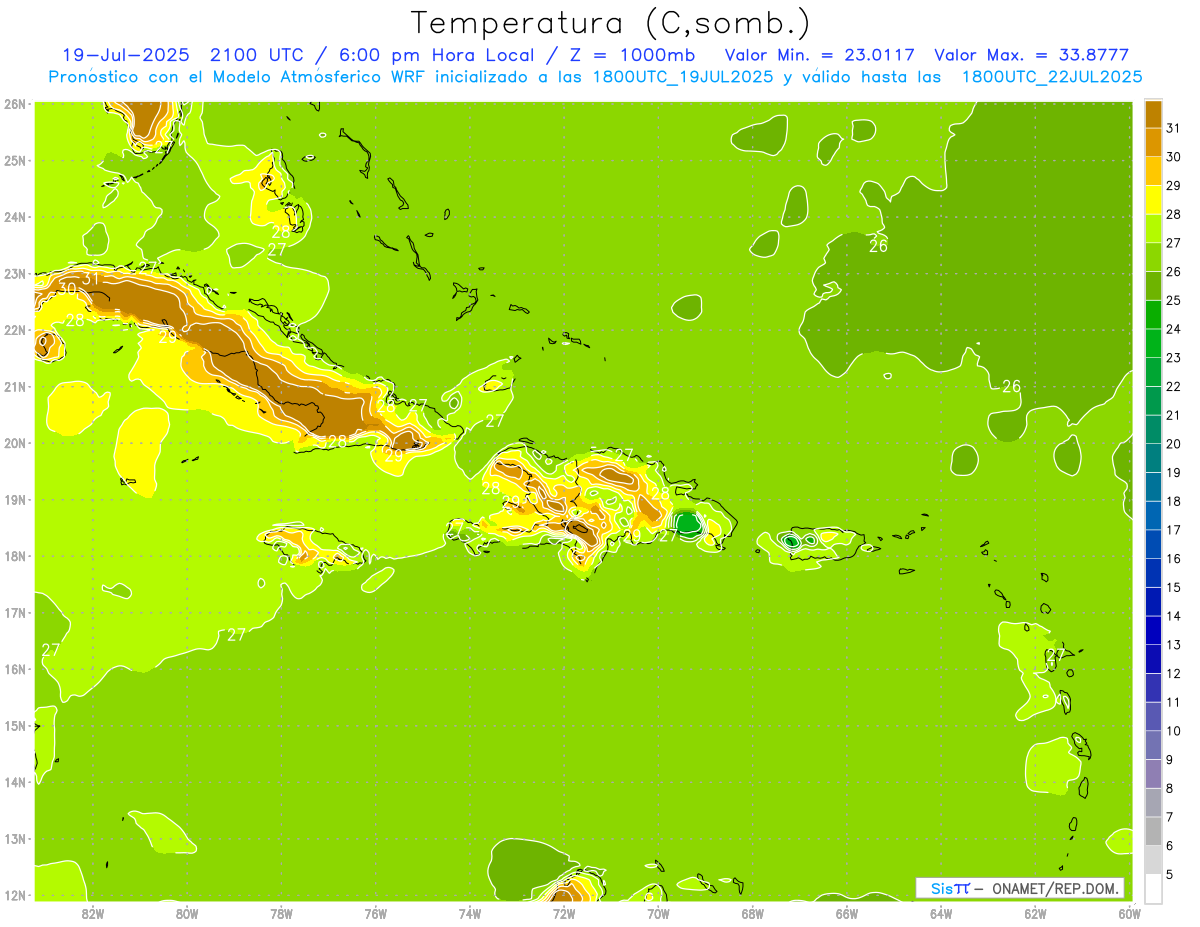This screenshot has width=1200, height=927.
Task: Pick the orange swatch between 30 and 31
Action: (1153, 142)
